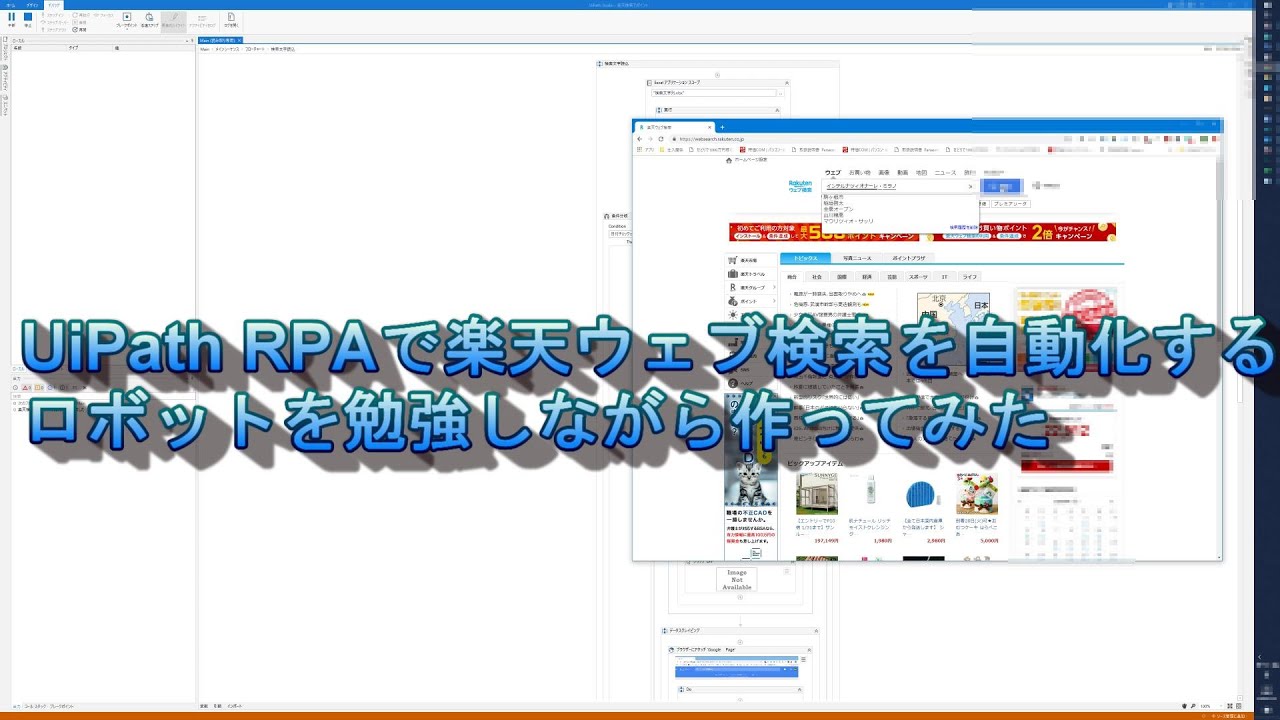Select the 動画 search category
The height and width of the screenshot is (720, 1280).
(903, 173)
